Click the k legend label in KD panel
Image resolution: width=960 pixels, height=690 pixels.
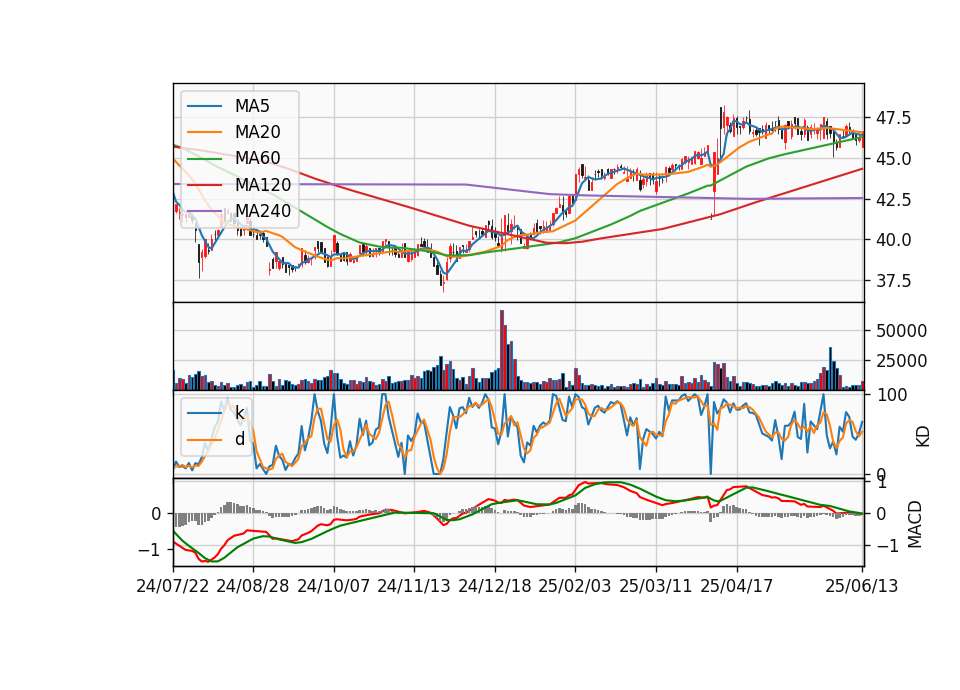click(240, 413)
